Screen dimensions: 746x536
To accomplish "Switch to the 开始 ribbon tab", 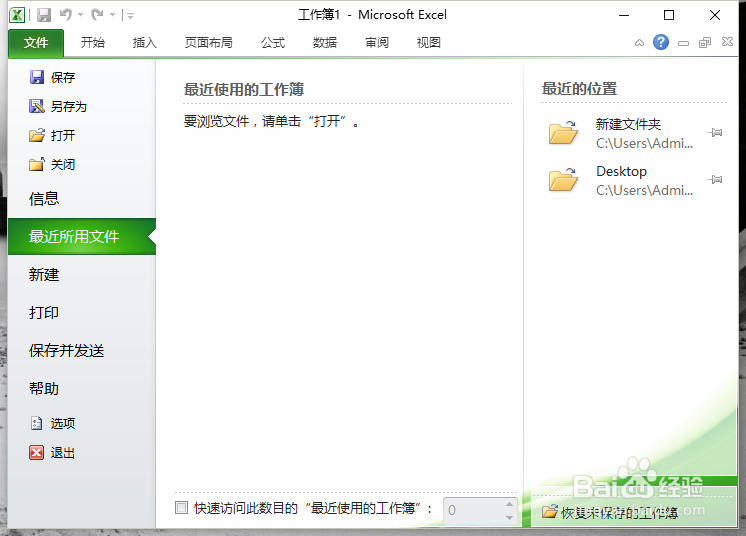I will click(93, 43).
